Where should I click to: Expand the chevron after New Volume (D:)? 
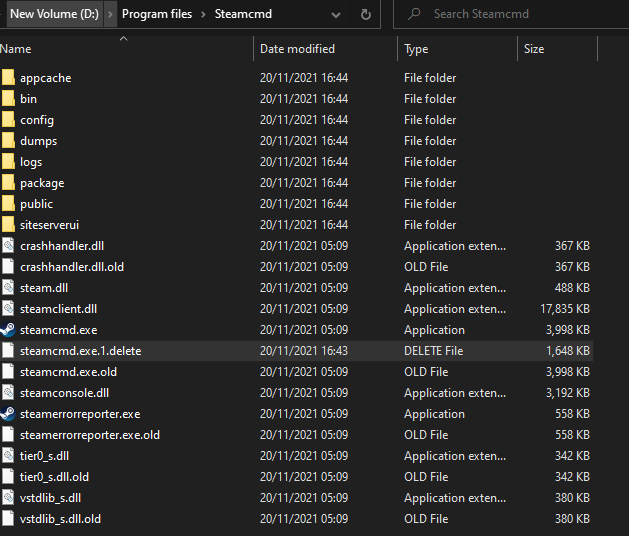pos(112,14)
